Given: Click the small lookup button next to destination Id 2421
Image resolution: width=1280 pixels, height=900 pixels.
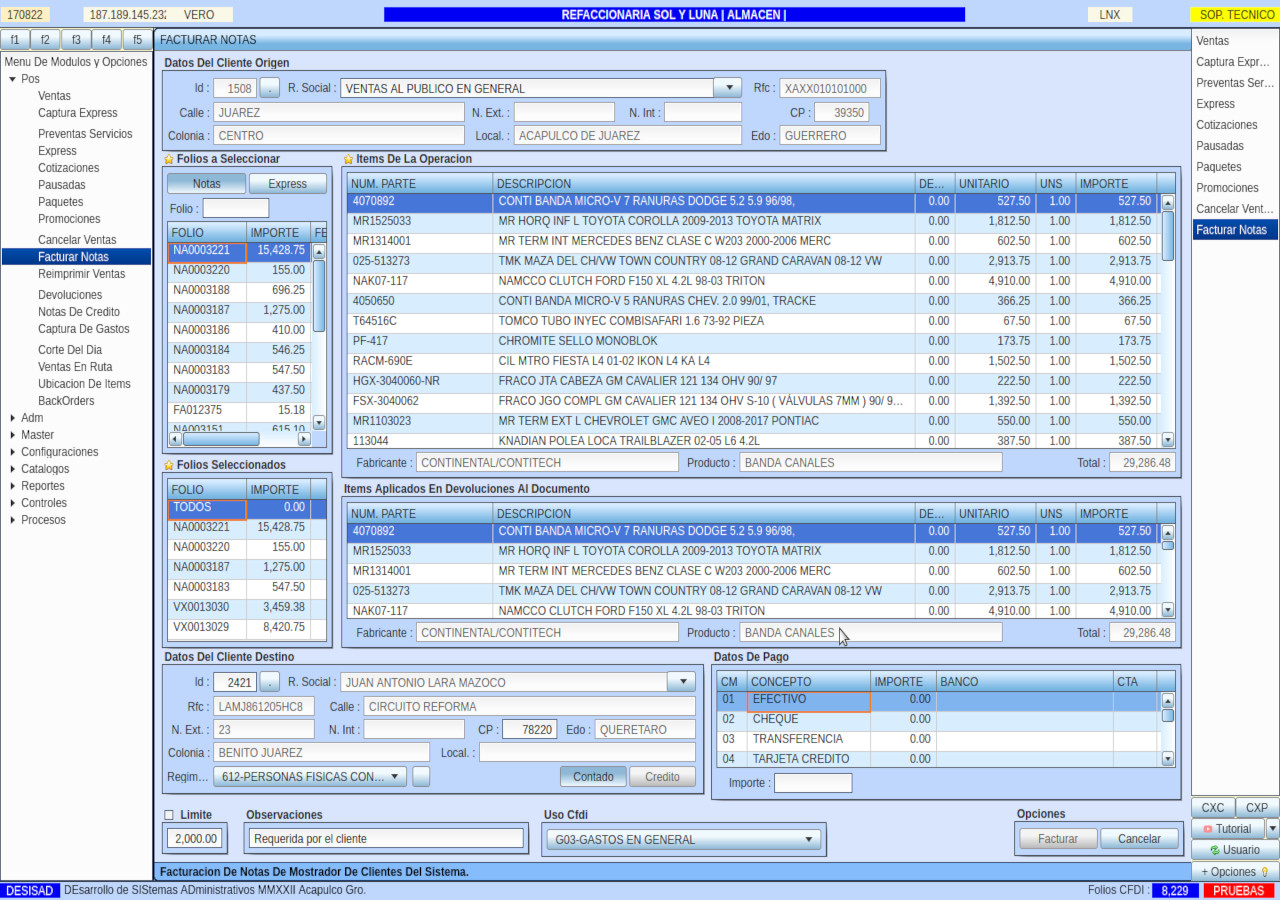Looking at the screenshot, I should [269, 682].
